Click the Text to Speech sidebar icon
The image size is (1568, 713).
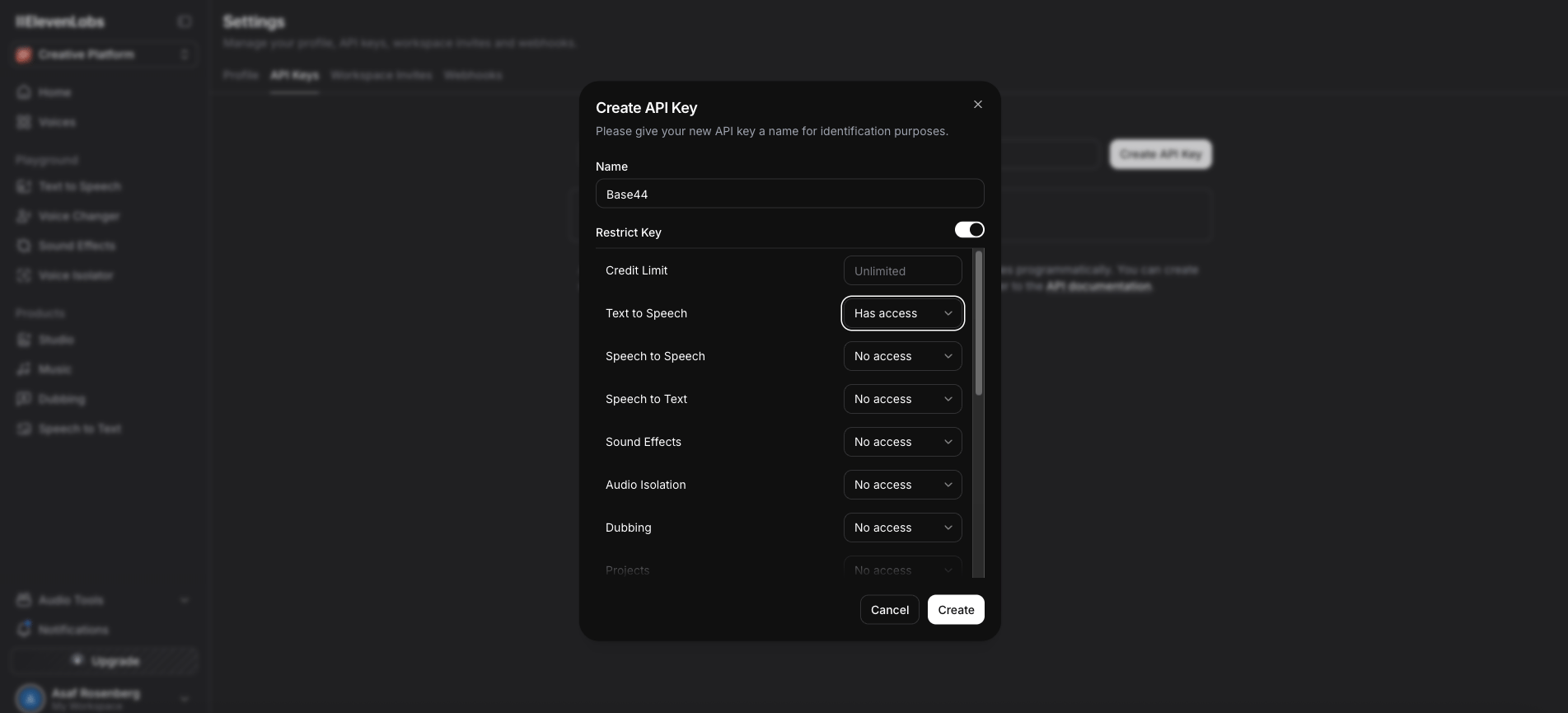click(x=24, y=186)
